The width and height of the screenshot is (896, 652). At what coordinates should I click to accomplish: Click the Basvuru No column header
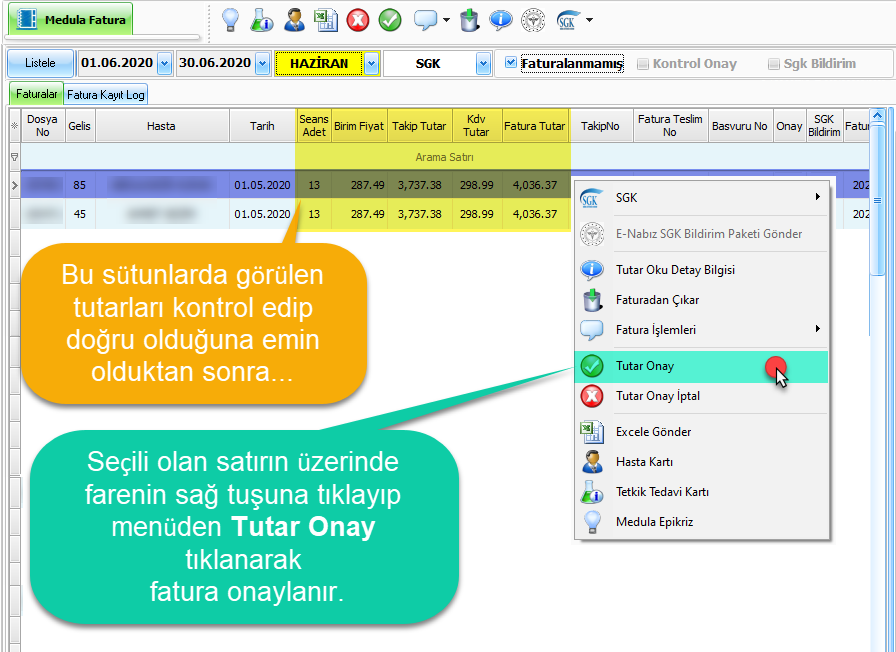point(739,126)
